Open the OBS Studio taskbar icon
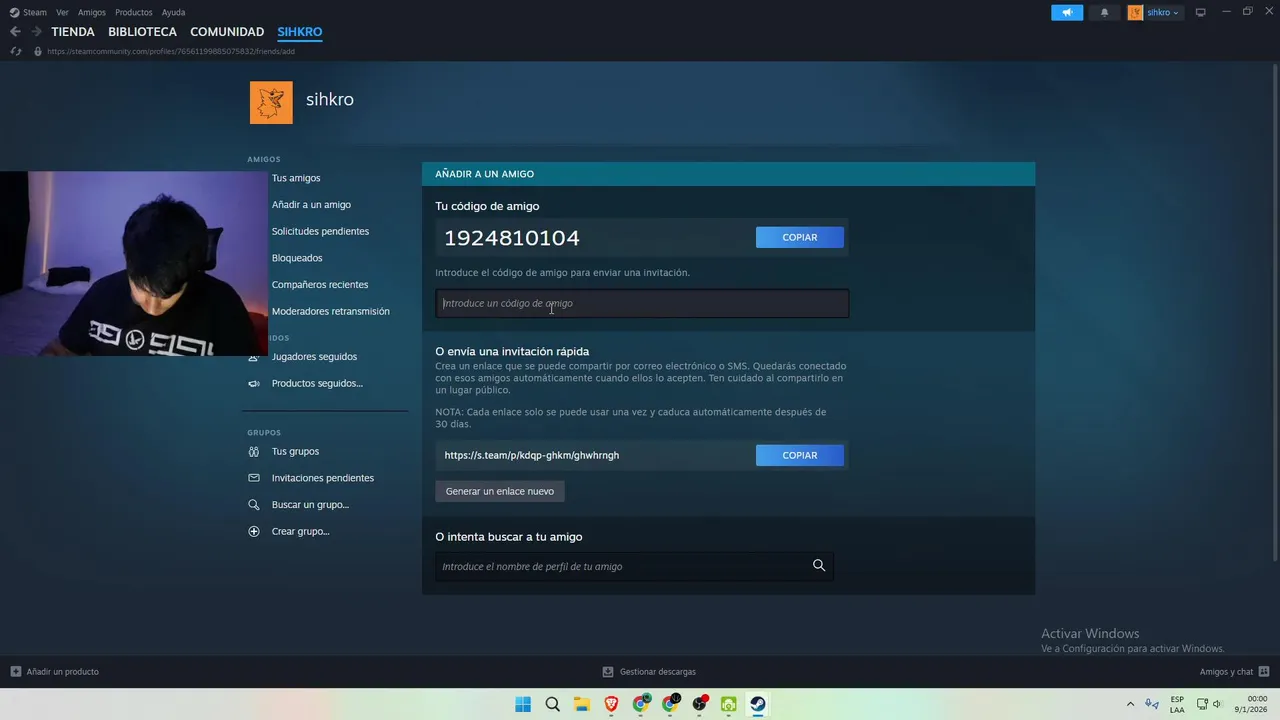 (x=699, y=704)
